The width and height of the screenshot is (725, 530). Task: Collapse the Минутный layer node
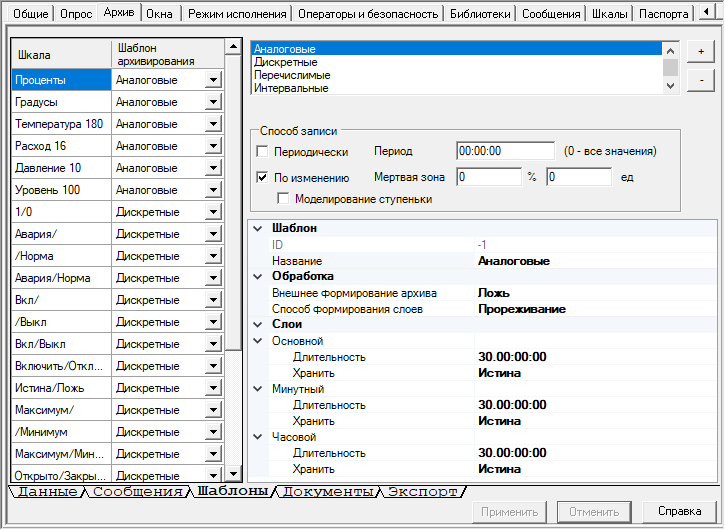(x=258, y=389)
